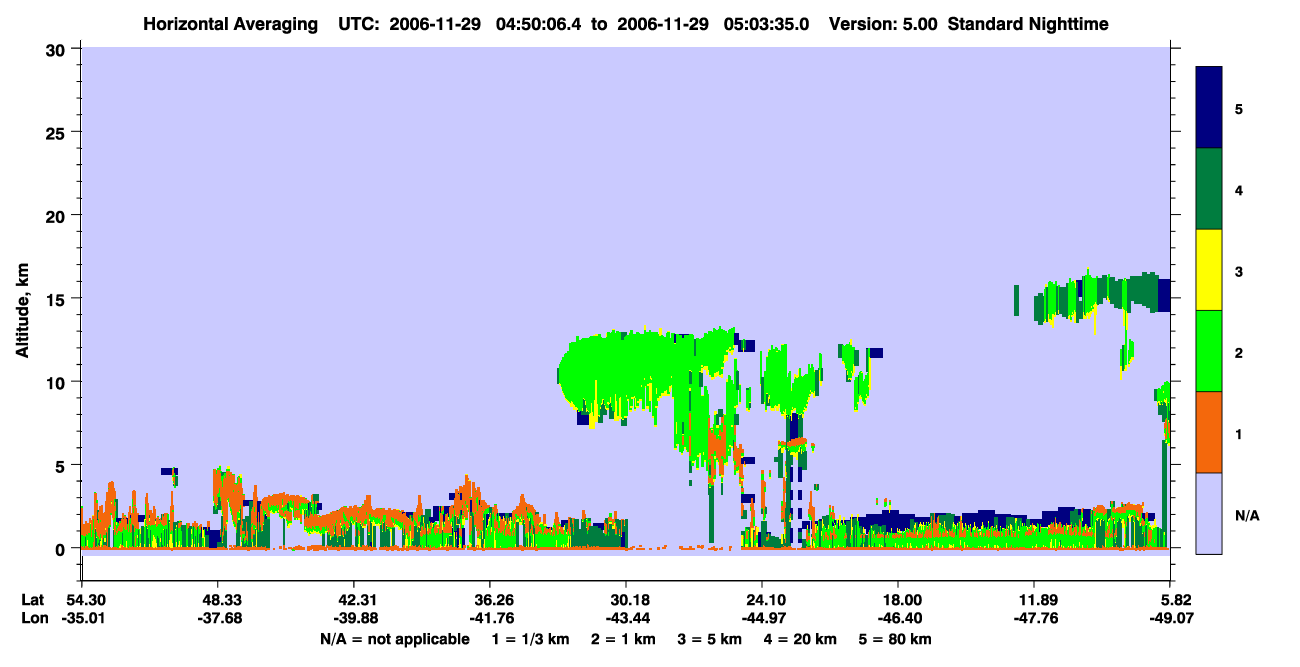Image resolution: width=1300 pixels, height=667 pixels.
Task: Click the navy blue colorbar segment labeled 5
Action: click(x=1209, y=108)
